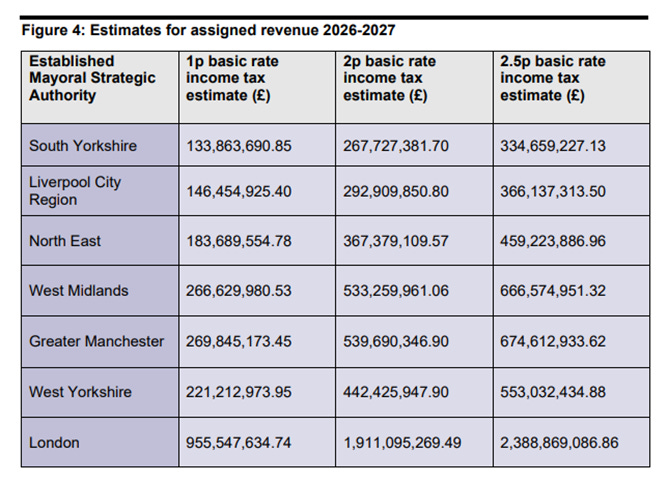This screenshot has height=484, width=668.
Task: Click the value 2,388,869,086.86
Action: [559, 443]
